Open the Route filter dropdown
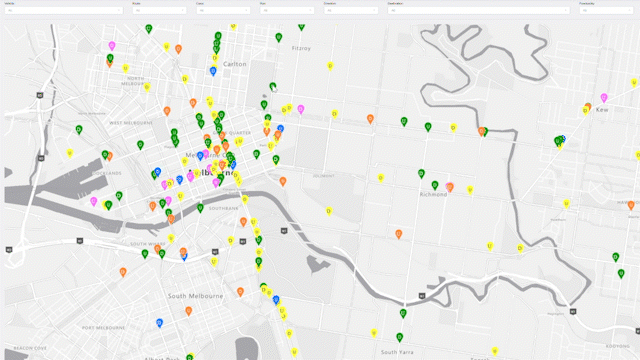This screenshot has height=360, width=640. pyautogui.click(x=159, y=10)
